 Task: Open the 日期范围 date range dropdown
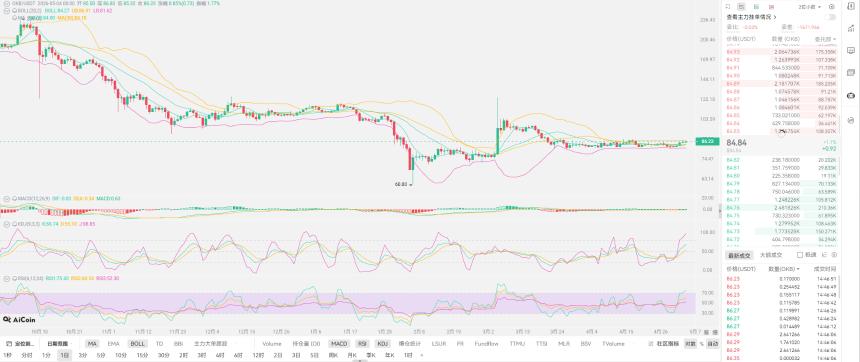pos(58,344)
